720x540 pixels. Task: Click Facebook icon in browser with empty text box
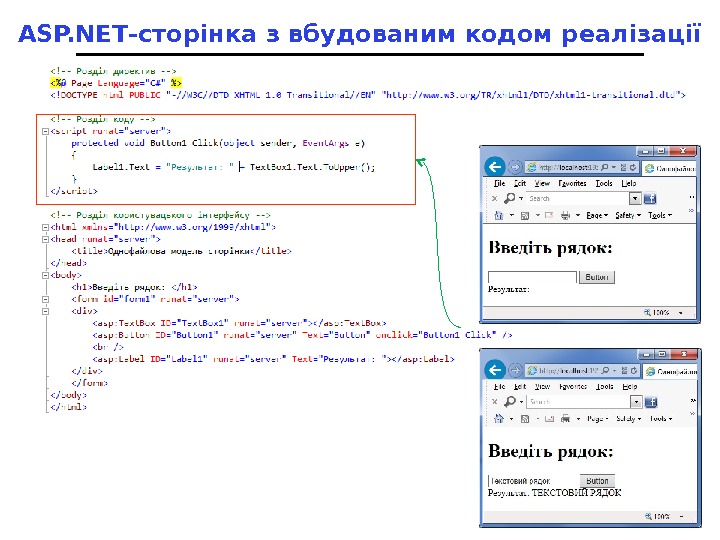650,198
